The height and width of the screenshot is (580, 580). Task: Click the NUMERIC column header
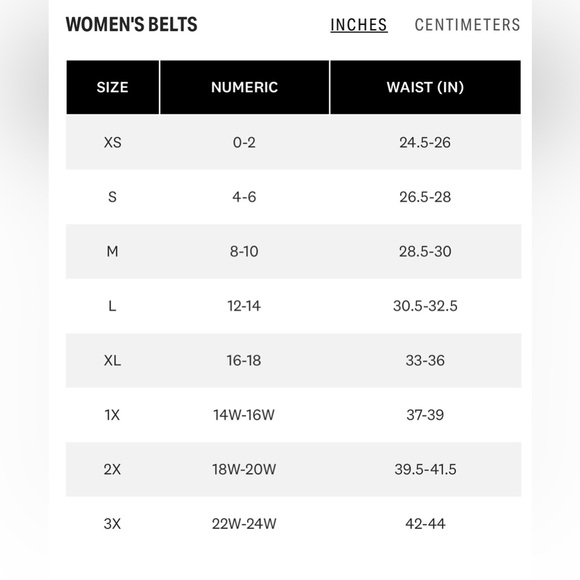[x=245, y=87]
